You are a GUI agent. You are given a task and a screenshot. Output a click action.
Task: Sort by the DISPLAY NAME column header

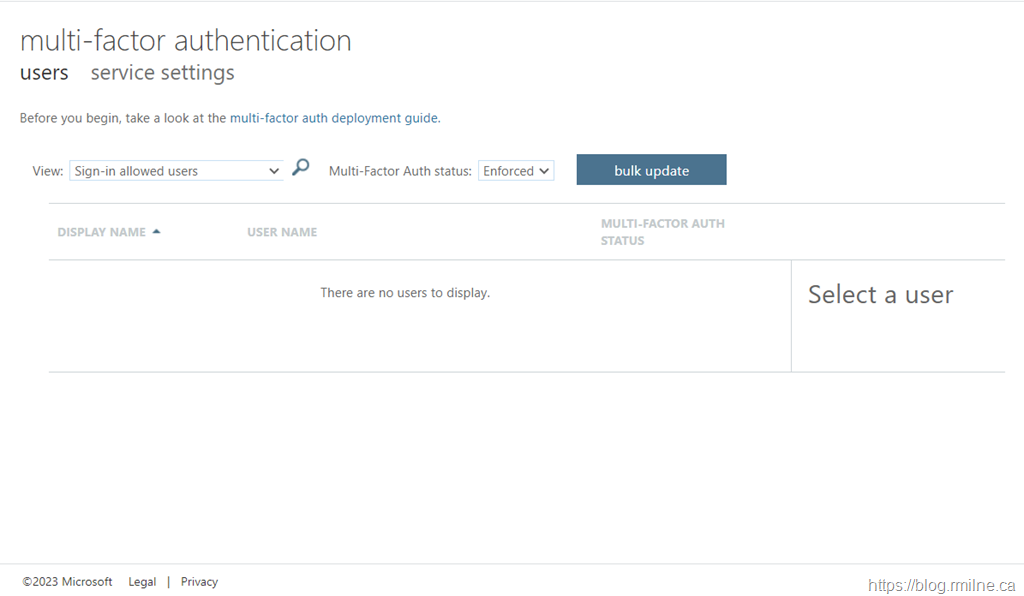pyautogui.click(x=101, y=232)
